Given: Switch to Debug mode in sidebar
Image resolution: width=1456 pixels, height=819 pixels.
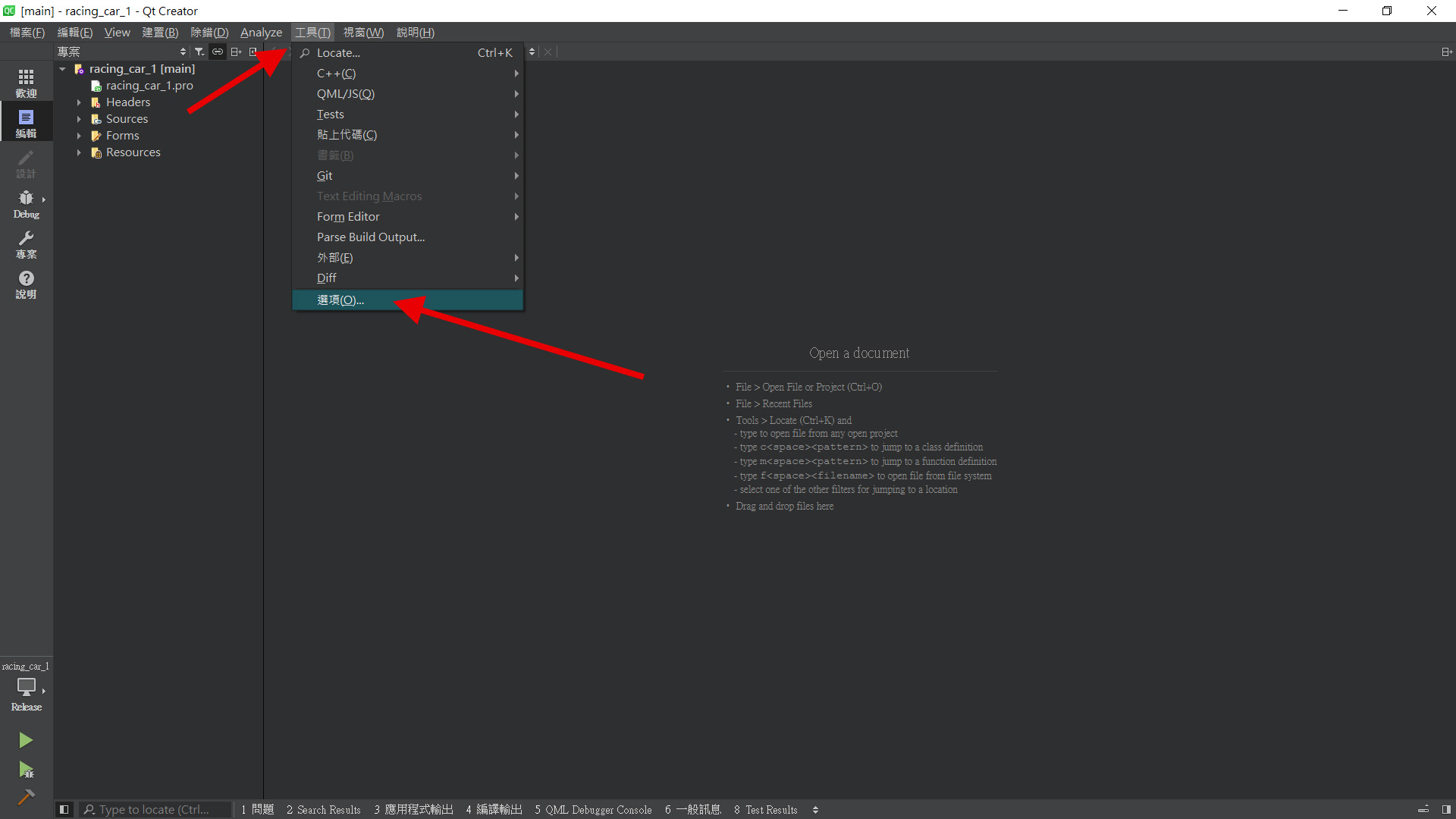Looking at the screenshot, I should [x=26, y=203].
